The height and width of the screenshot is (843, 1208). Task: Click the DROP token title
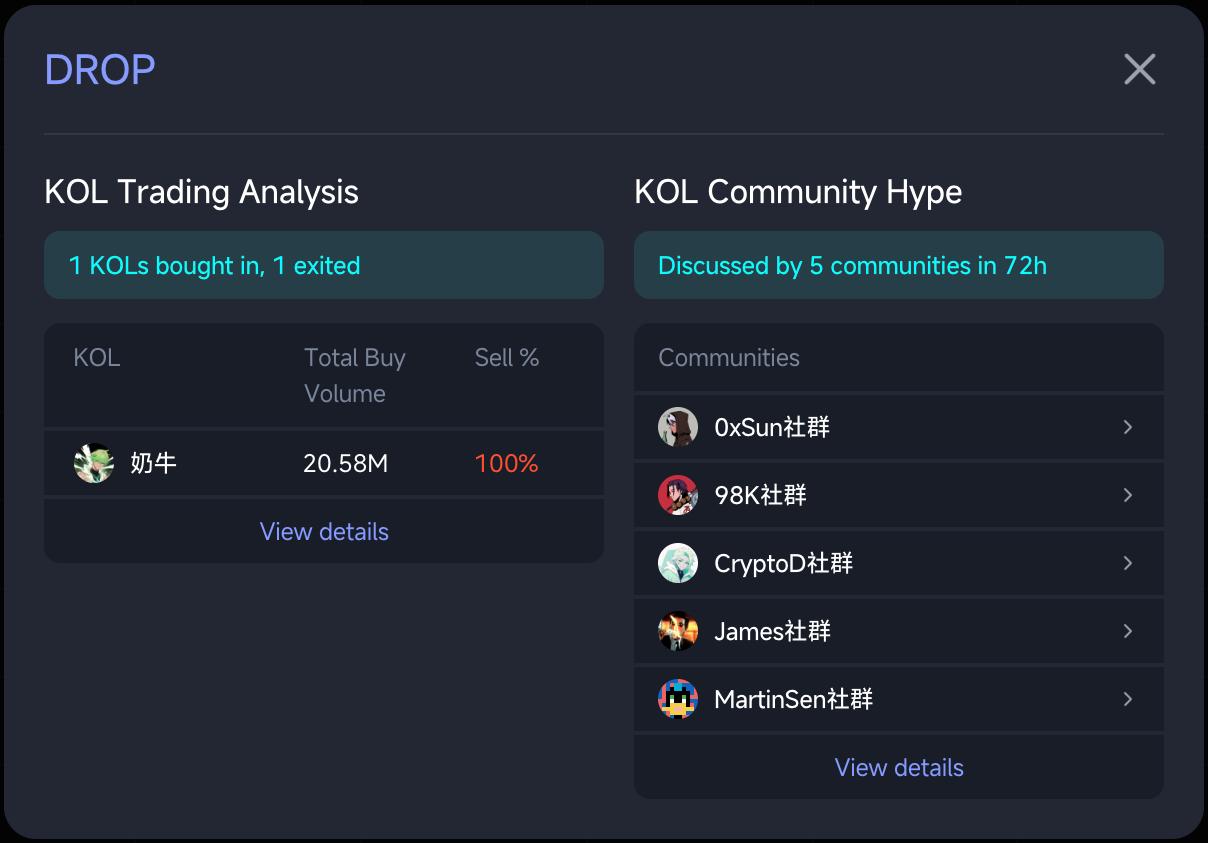[x=100, y=70]
